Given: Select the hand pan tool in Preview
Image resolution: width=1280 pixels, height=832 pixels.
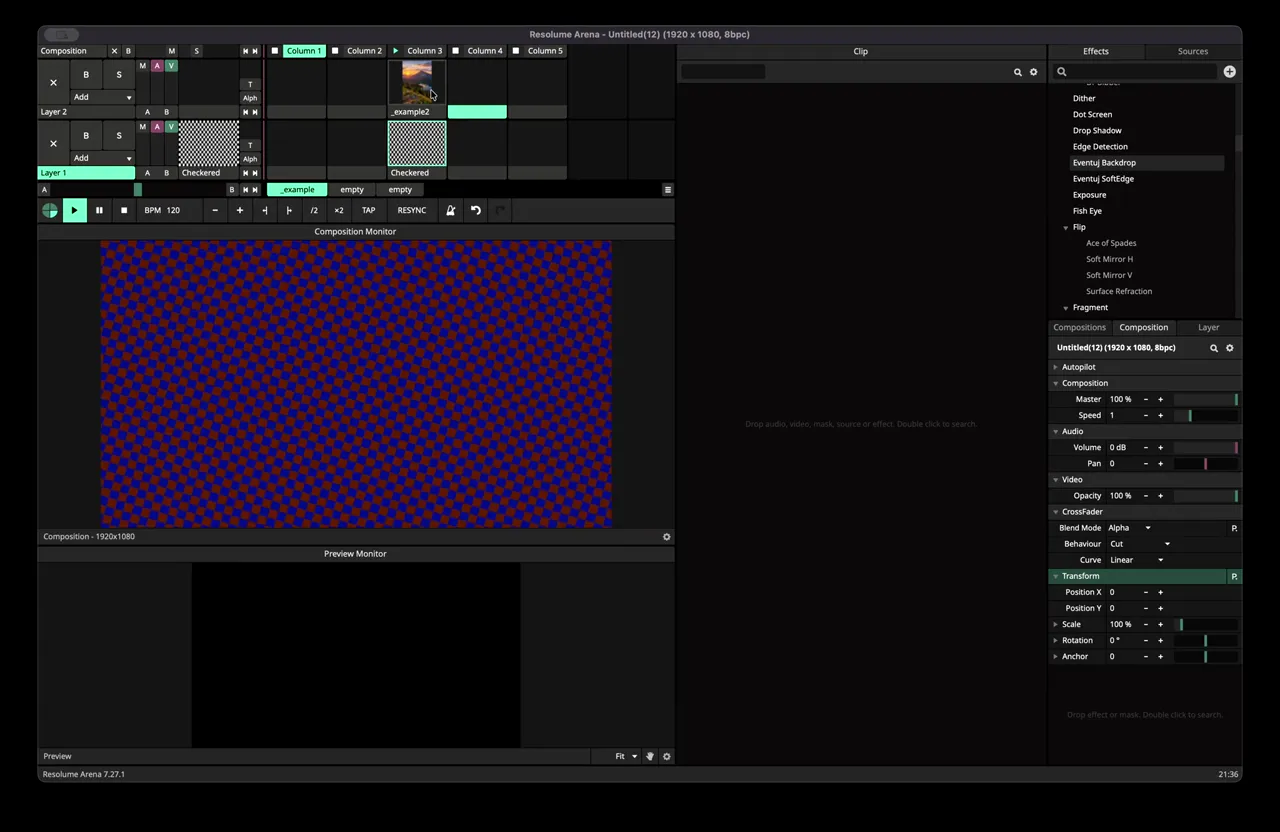Looking at the screenshot, I should [x=649, y=756].
